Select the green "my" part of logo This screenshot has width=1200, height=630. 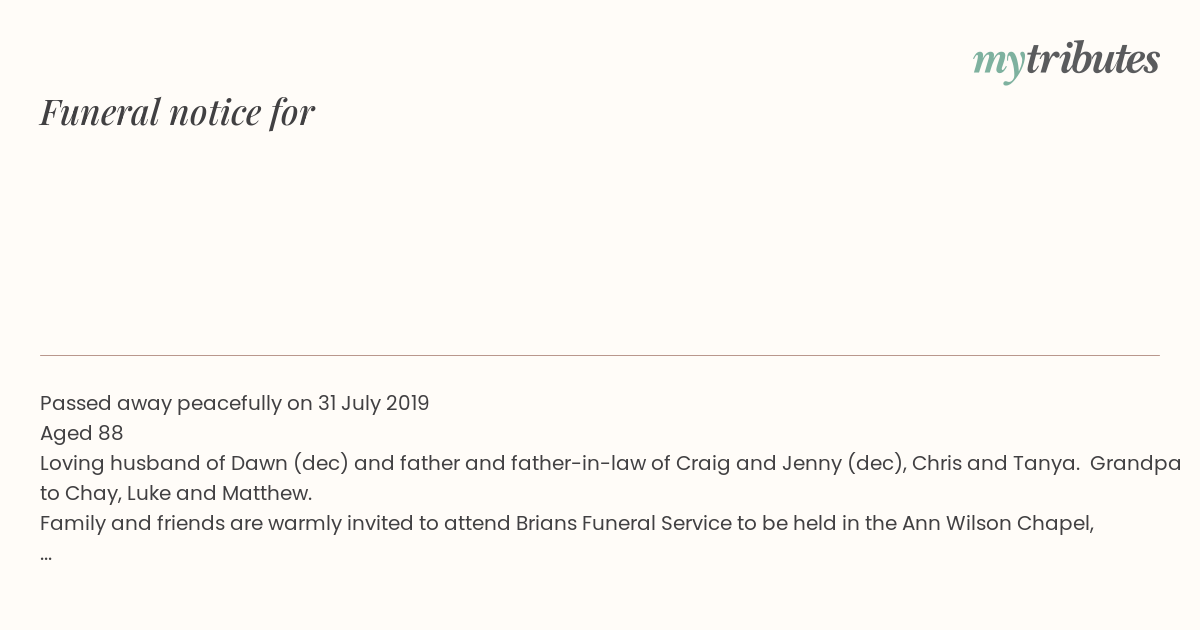click(x=999, y=63)
